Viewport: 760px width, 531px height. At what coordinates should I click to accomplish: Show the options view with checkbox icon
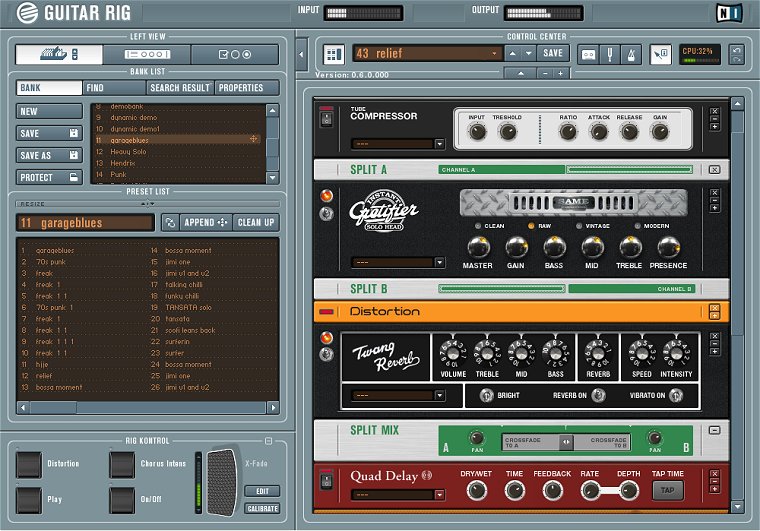[235, 54]
